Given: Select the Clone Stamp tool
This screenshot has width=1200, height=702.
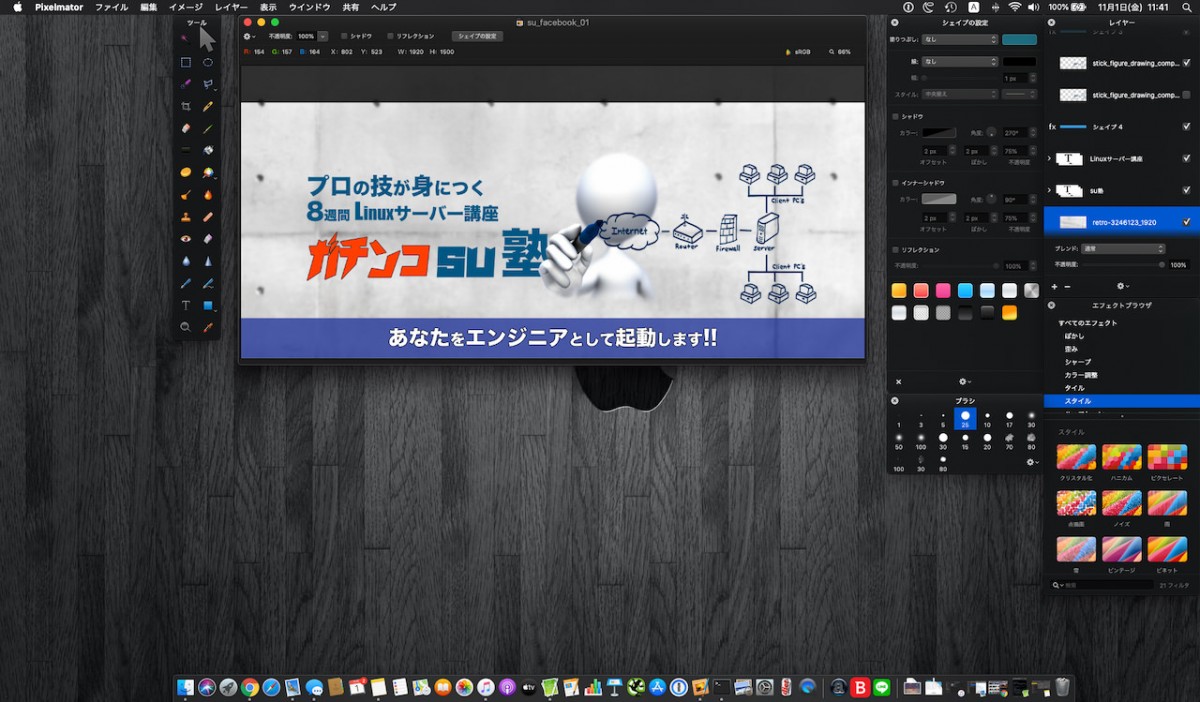Looking at the screenshot, I should pyautogui.click(x=185, y=216).
